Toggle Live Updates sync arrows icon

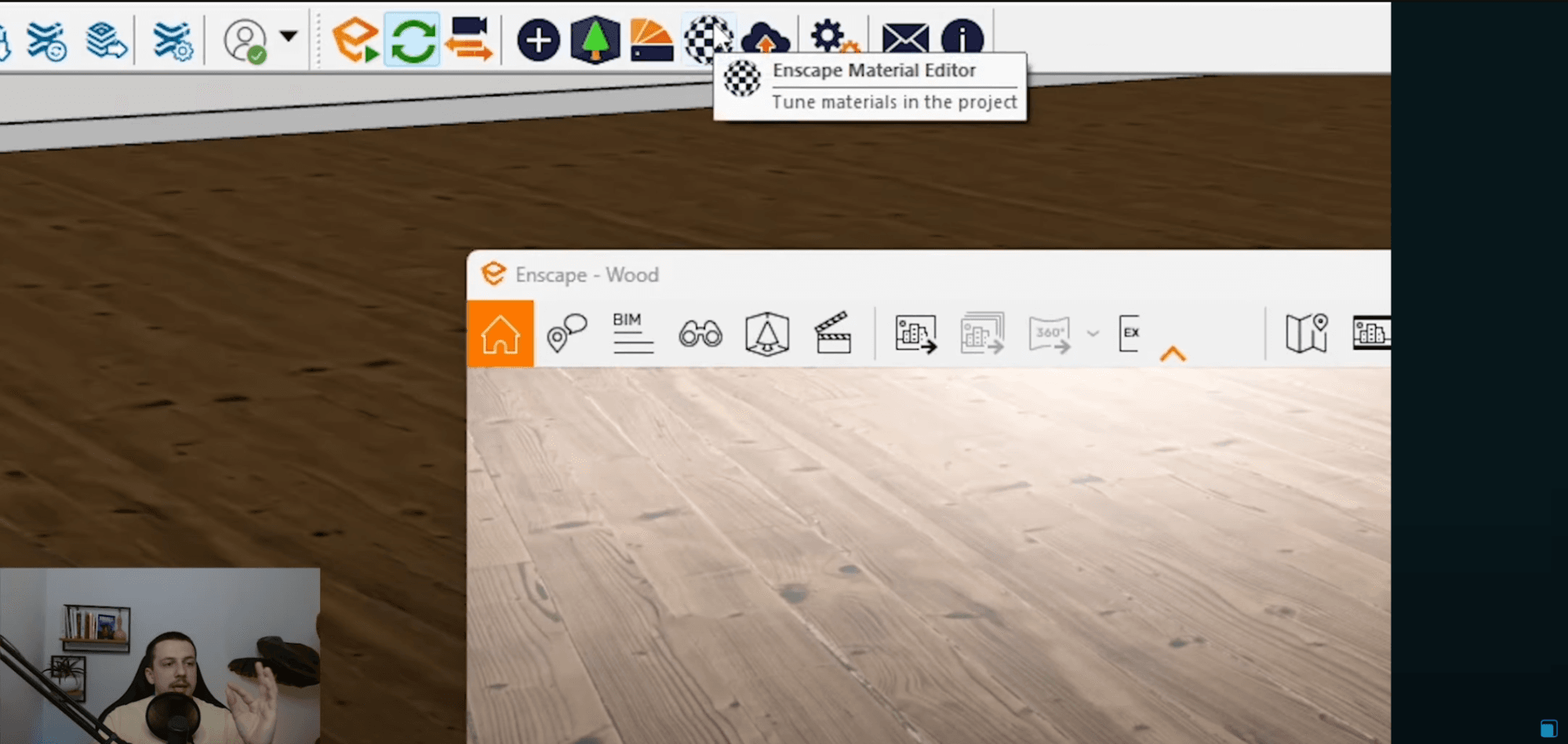[413, 39]
